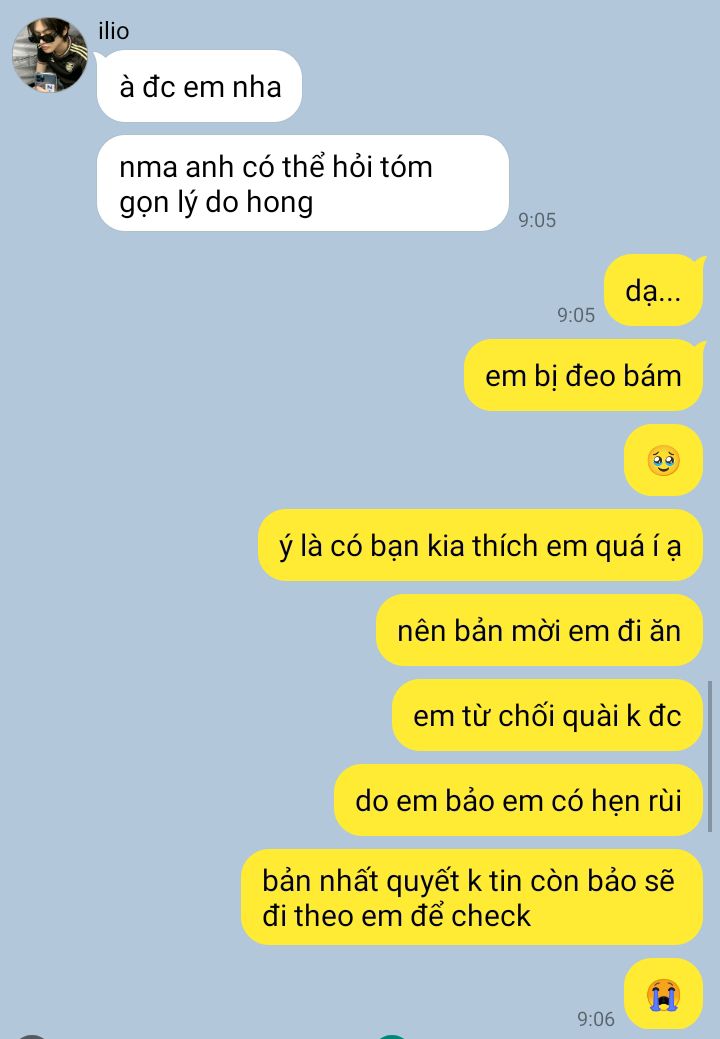Select the message asking 'tóm gọn lý do hong'
Screen dimensions: 720x1039
coord(303,184)
